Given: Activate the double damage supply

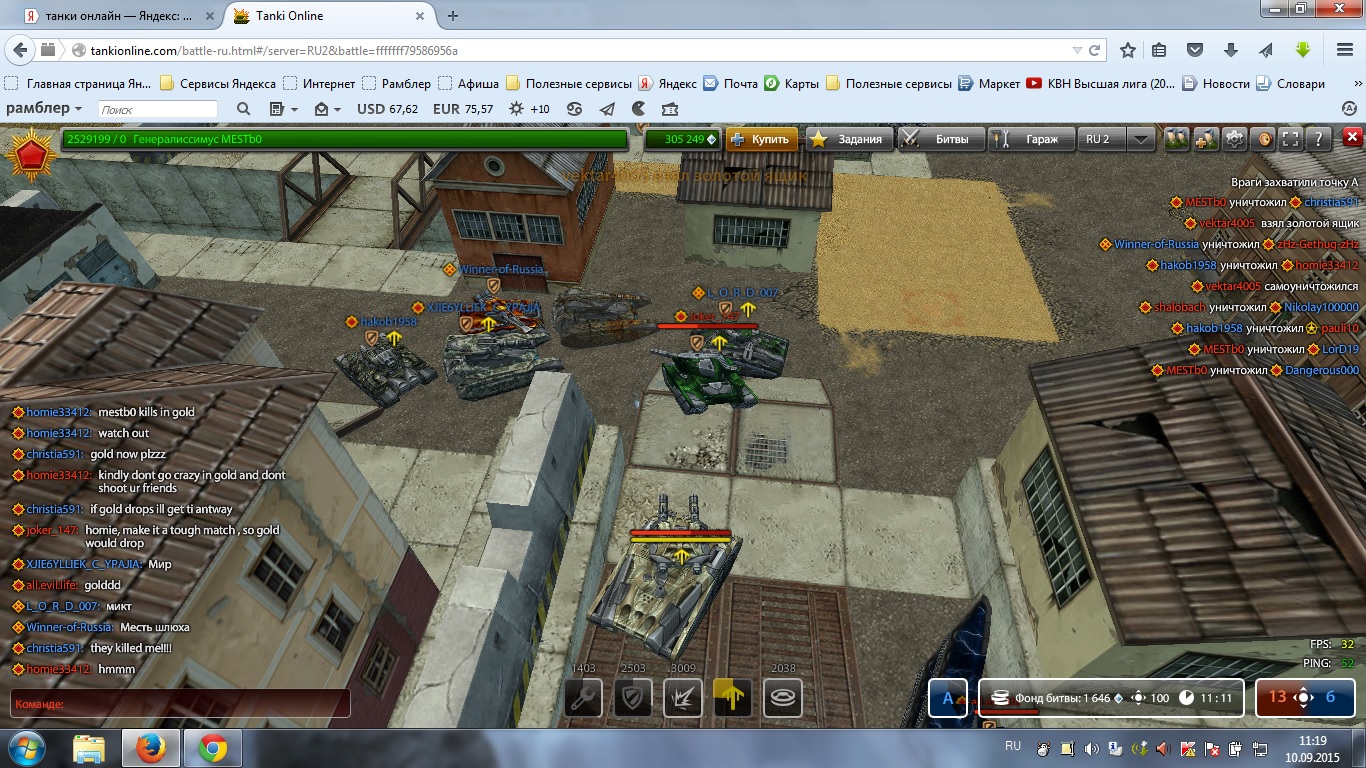Looking at the screenshot, I should click(x=683, y=698).
